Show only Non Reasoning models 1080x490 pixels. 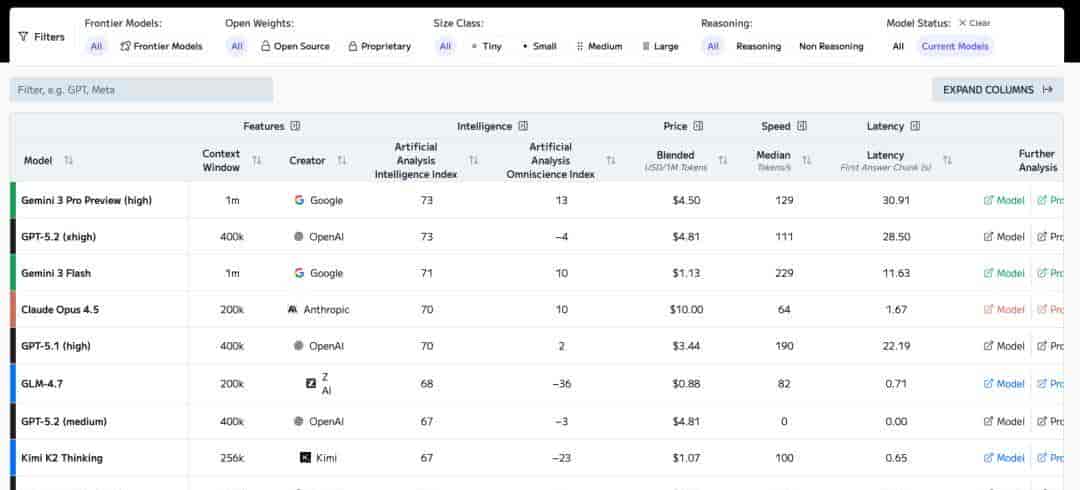pos(831,46)
